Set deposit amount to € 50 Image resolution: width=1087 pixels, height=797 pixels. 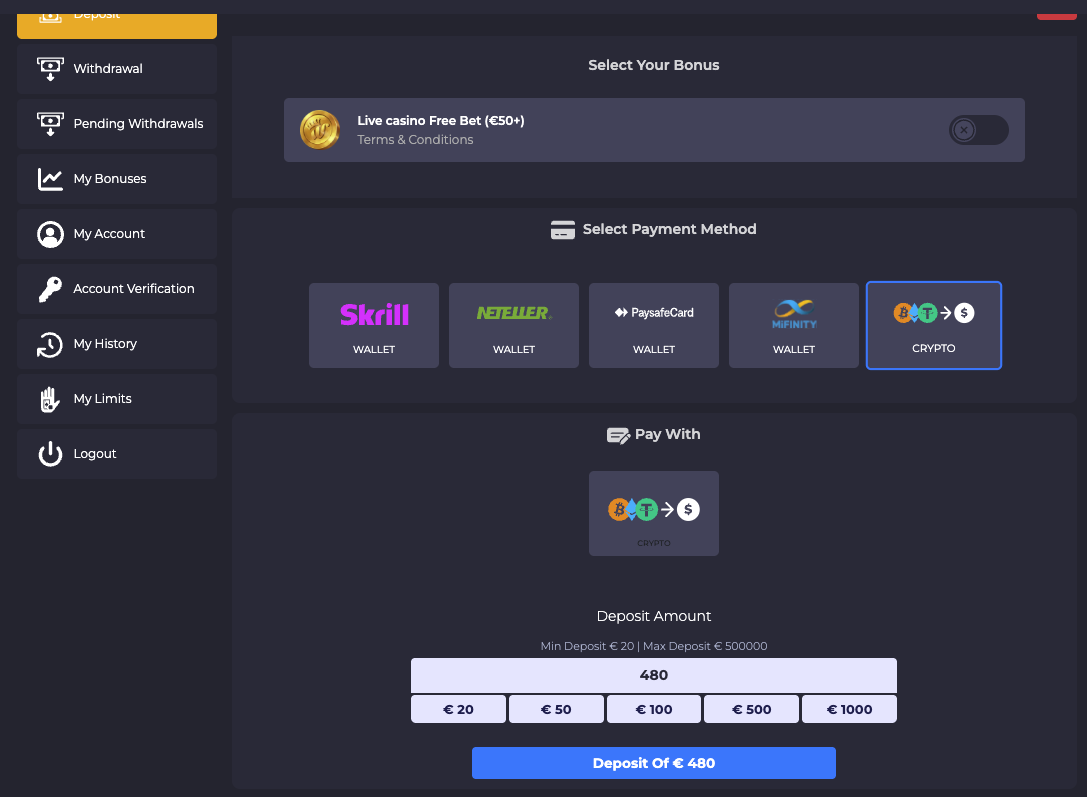click(x=556, y=709)
